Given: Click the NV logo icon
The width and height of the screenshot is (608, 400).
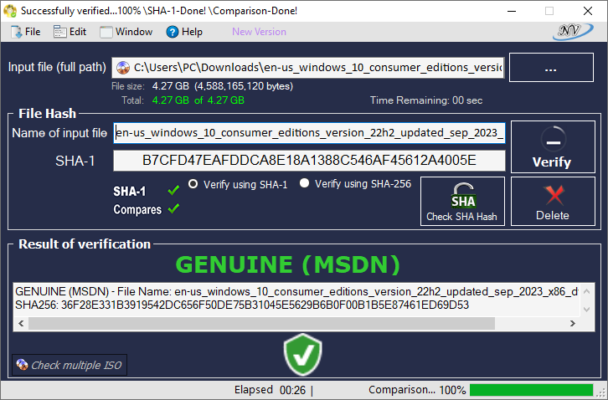Looking at the screenshot, I should click(572, 31).
